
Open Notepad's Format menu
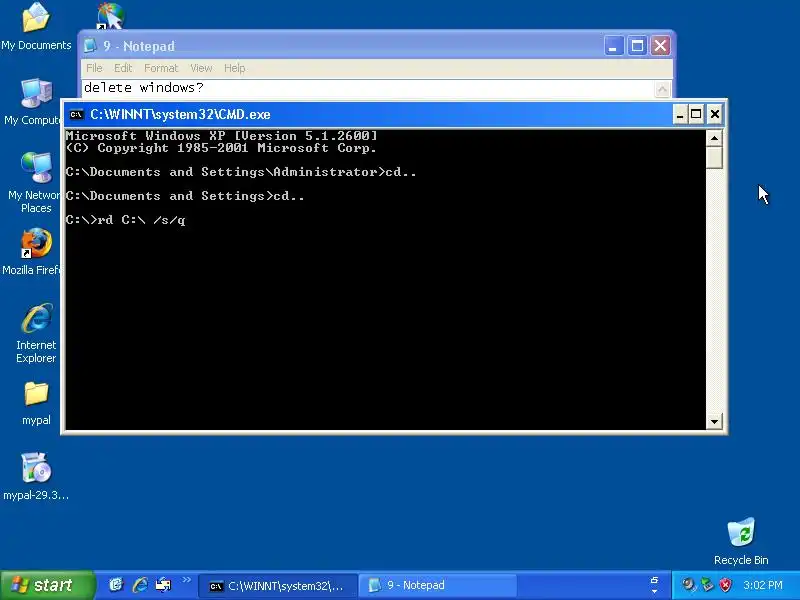161,68
